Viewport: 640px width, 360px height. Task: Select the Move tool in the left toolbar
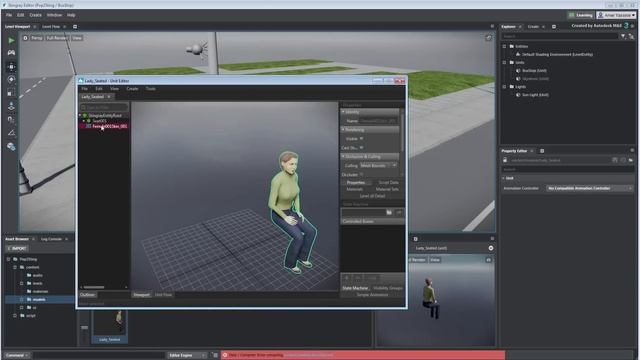11,67
